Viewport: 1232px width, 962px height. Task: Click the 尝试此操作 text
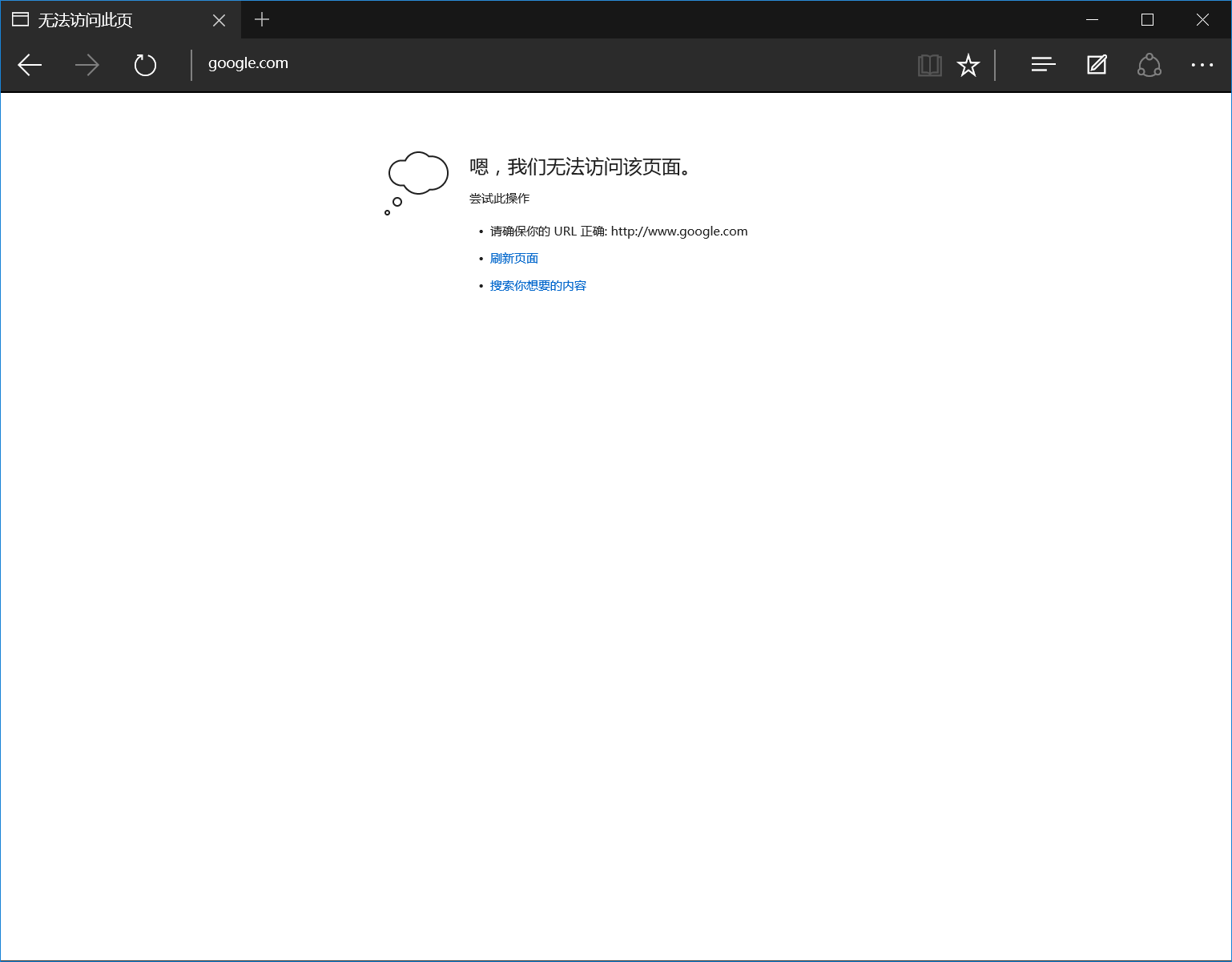point(500,199)
